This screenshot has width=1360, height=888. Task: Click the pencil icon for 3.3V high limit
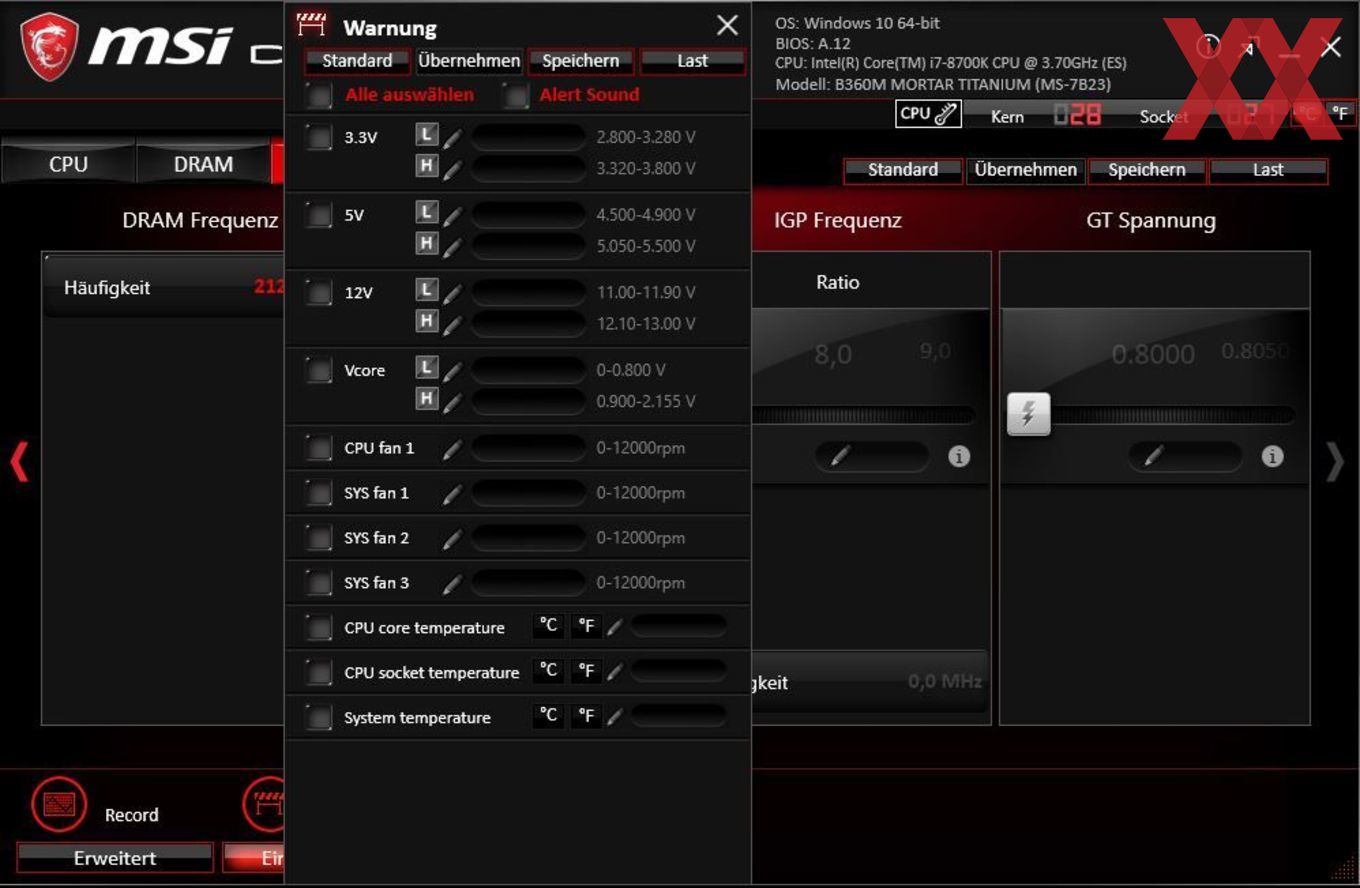point(453,169)
